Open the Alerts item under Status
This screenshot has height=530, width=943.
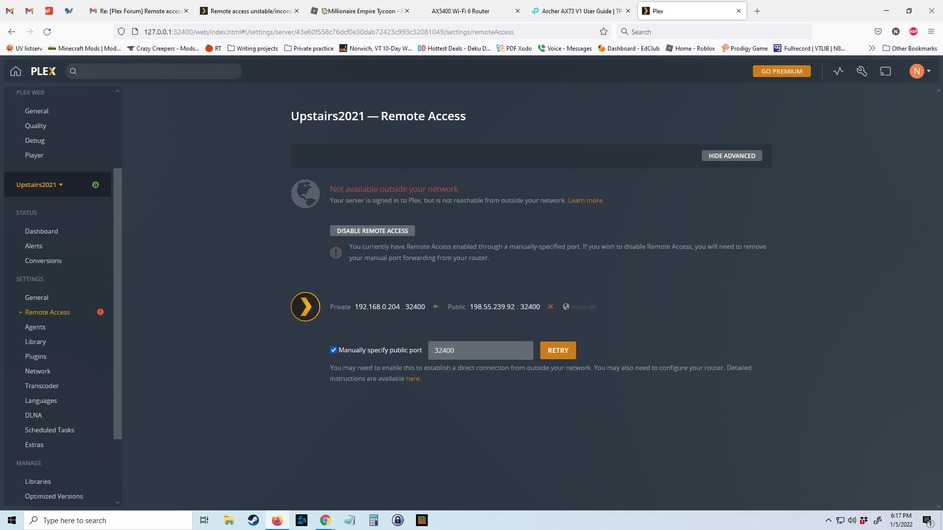pos(33,246)
